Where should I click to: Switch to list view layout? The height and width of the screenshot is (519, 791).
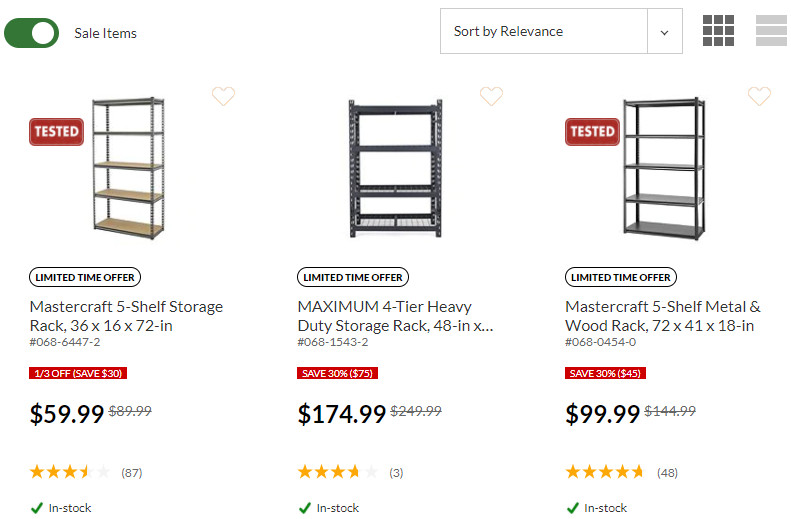771,31
